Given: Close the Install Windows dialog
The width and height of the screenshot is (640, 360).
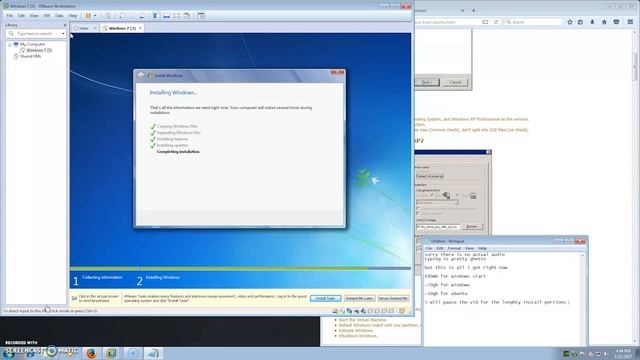Looking at the screenshot, I should [337, 72].
